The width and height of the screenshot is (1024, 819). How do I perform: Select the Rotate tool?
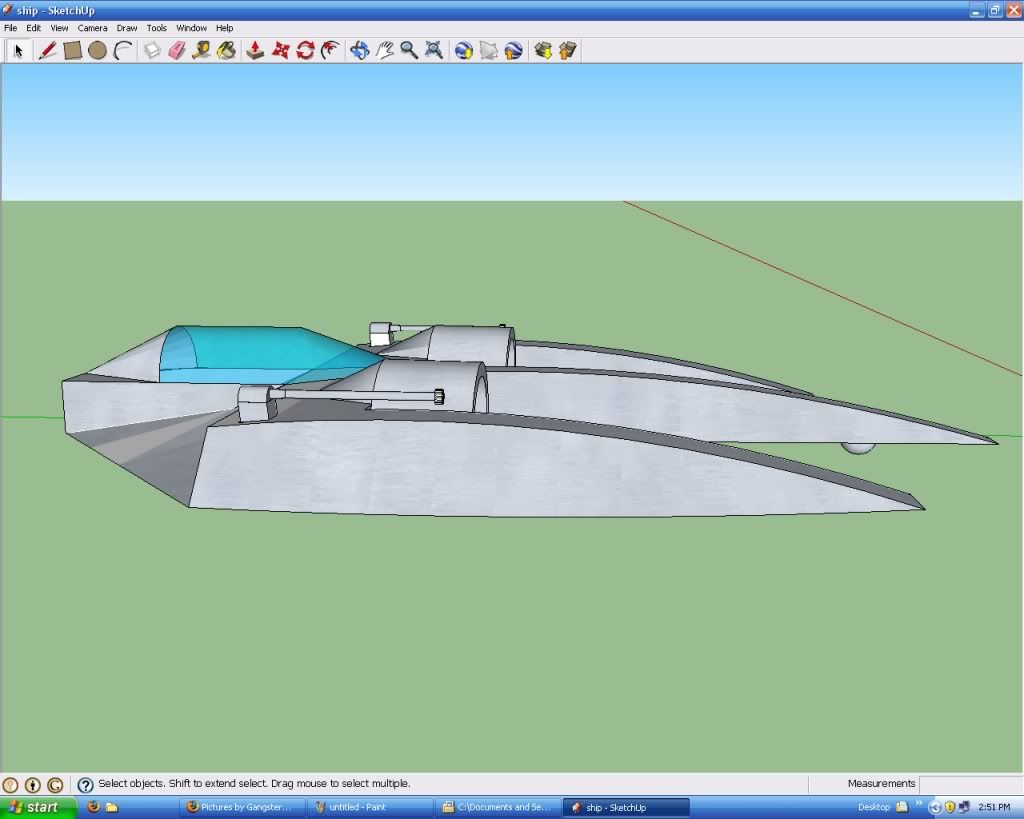coord(305,50)
